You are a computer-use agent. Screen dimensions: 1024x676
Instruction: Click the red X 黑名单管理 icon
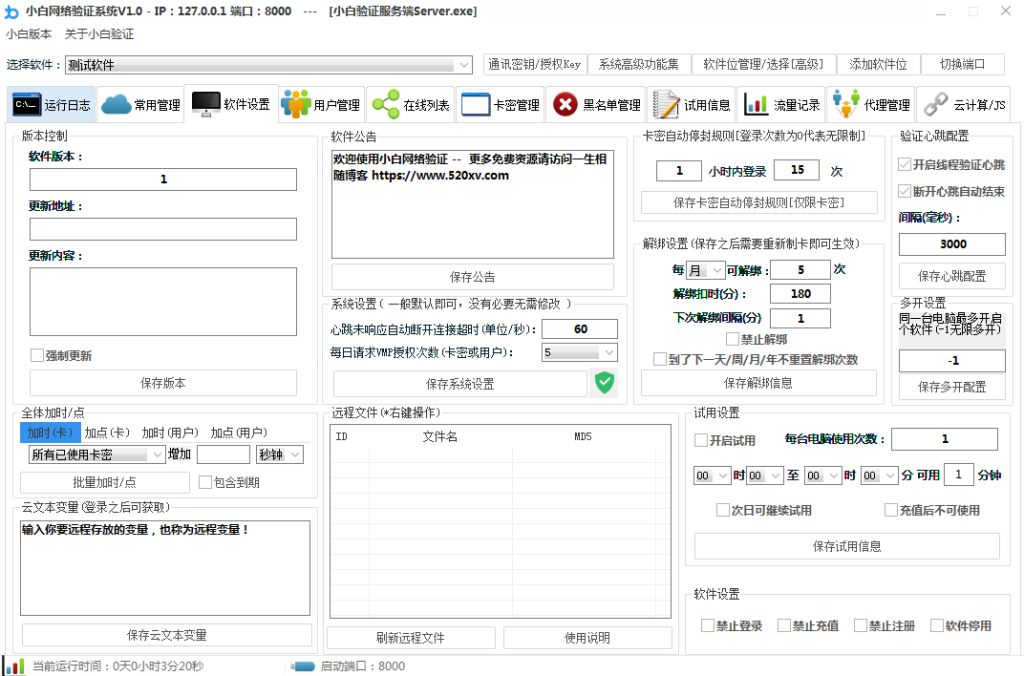pos(563,102)
